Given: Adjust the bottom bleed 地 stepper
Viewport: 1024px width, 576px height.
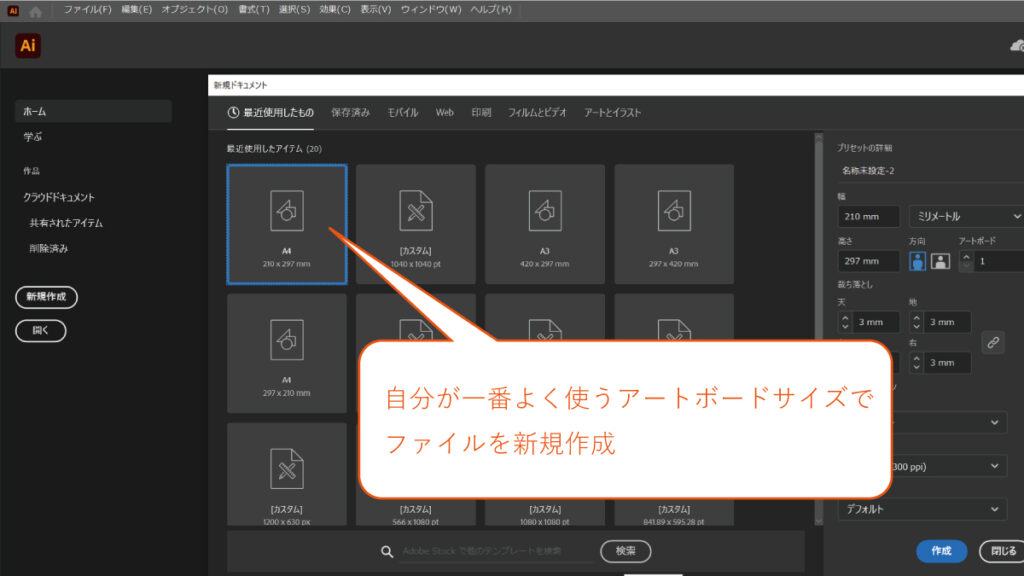Looking at the screenshot, I should click(x=916, y=322).
